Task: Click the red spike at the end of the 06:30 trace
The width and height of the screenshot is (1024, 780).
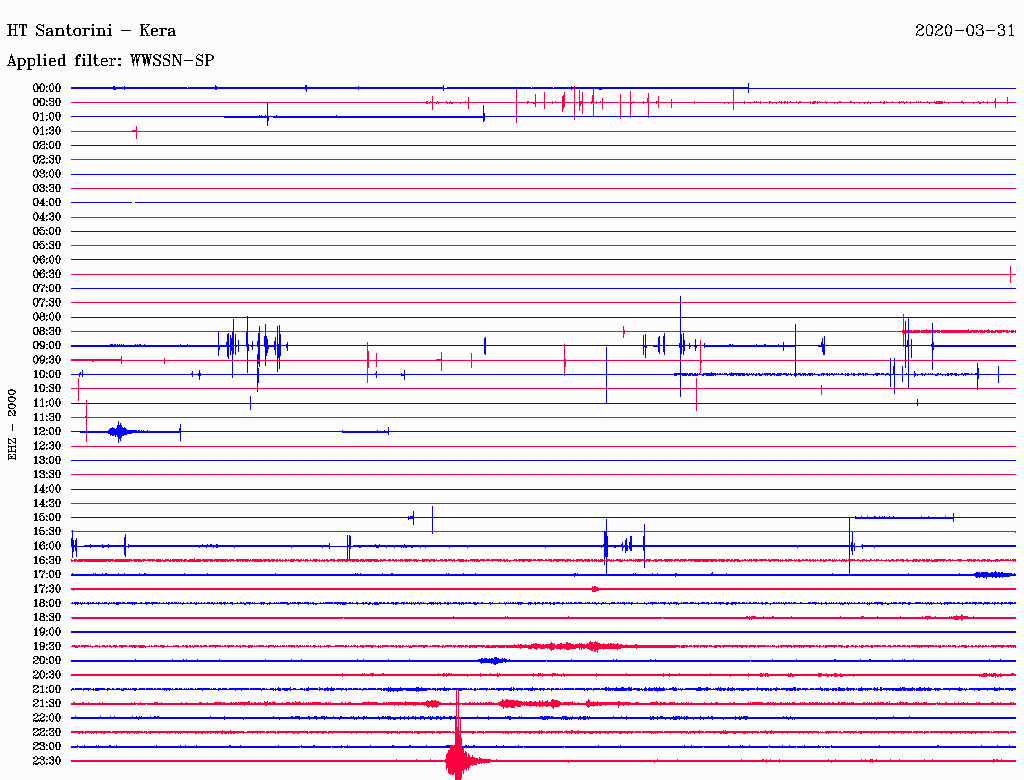Action: pos(1010,274)
